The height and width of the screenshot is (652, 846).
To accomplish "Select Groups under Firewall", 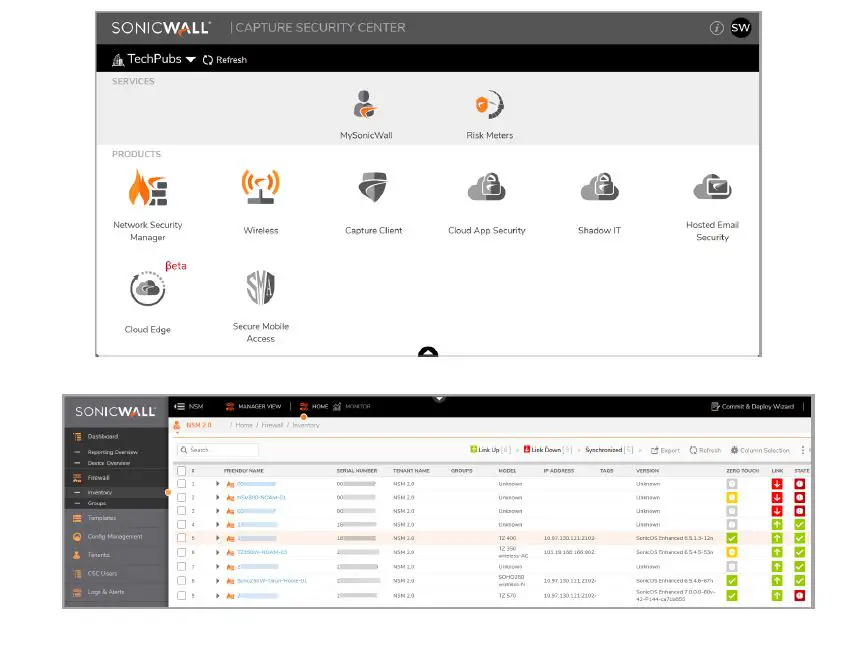I will (97, 503).
